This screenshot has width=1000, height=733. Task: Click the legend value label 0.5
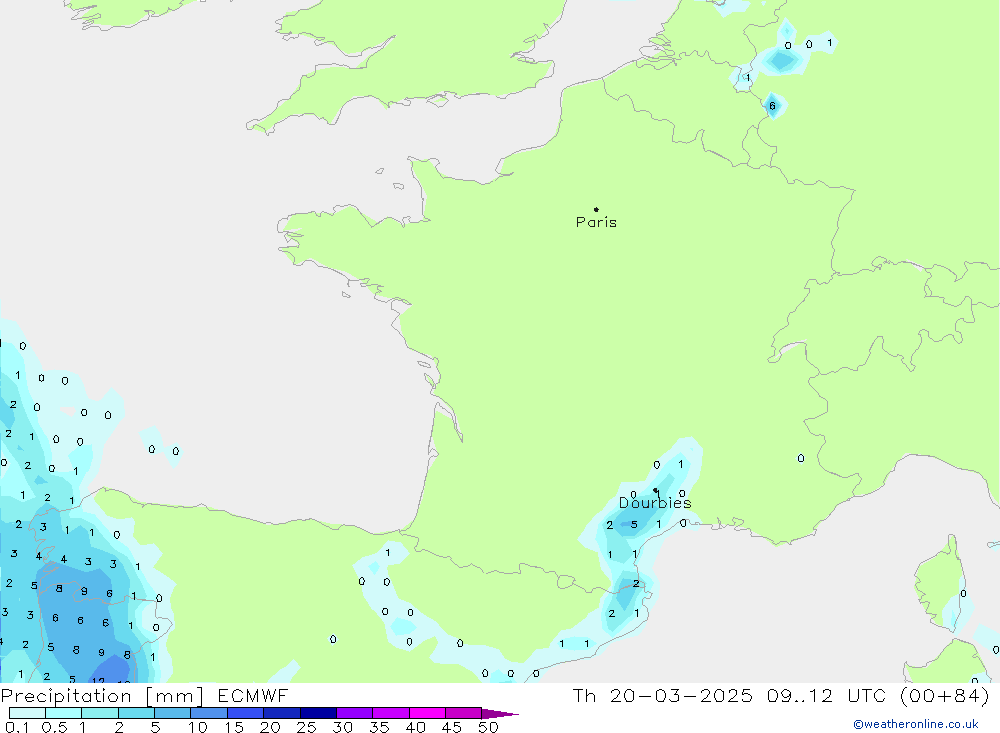(x=54, y=727)
